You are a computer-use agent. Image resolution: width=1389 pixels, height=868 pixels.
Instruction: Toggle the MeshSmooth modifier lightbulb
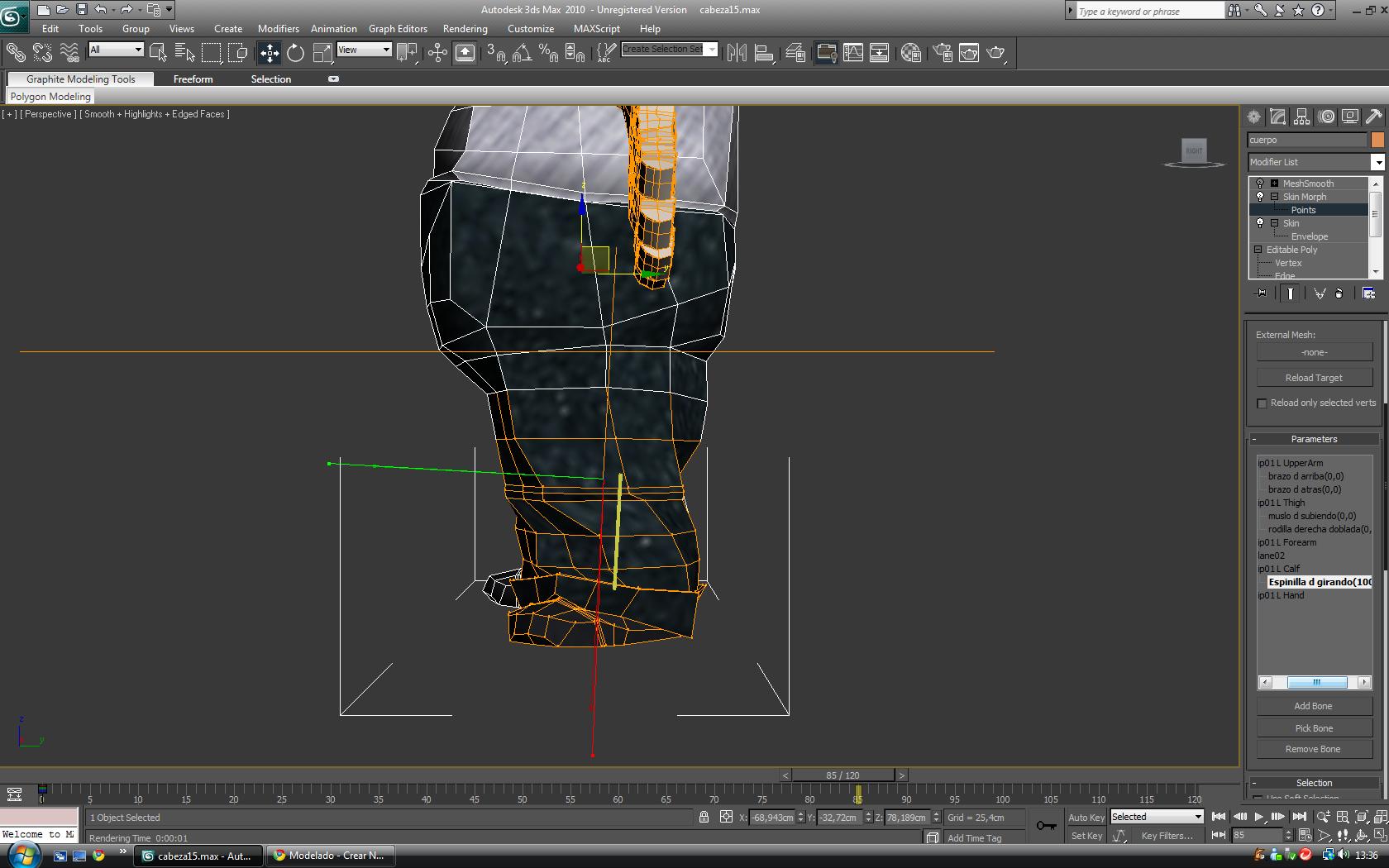click(x=1260, y=184)
